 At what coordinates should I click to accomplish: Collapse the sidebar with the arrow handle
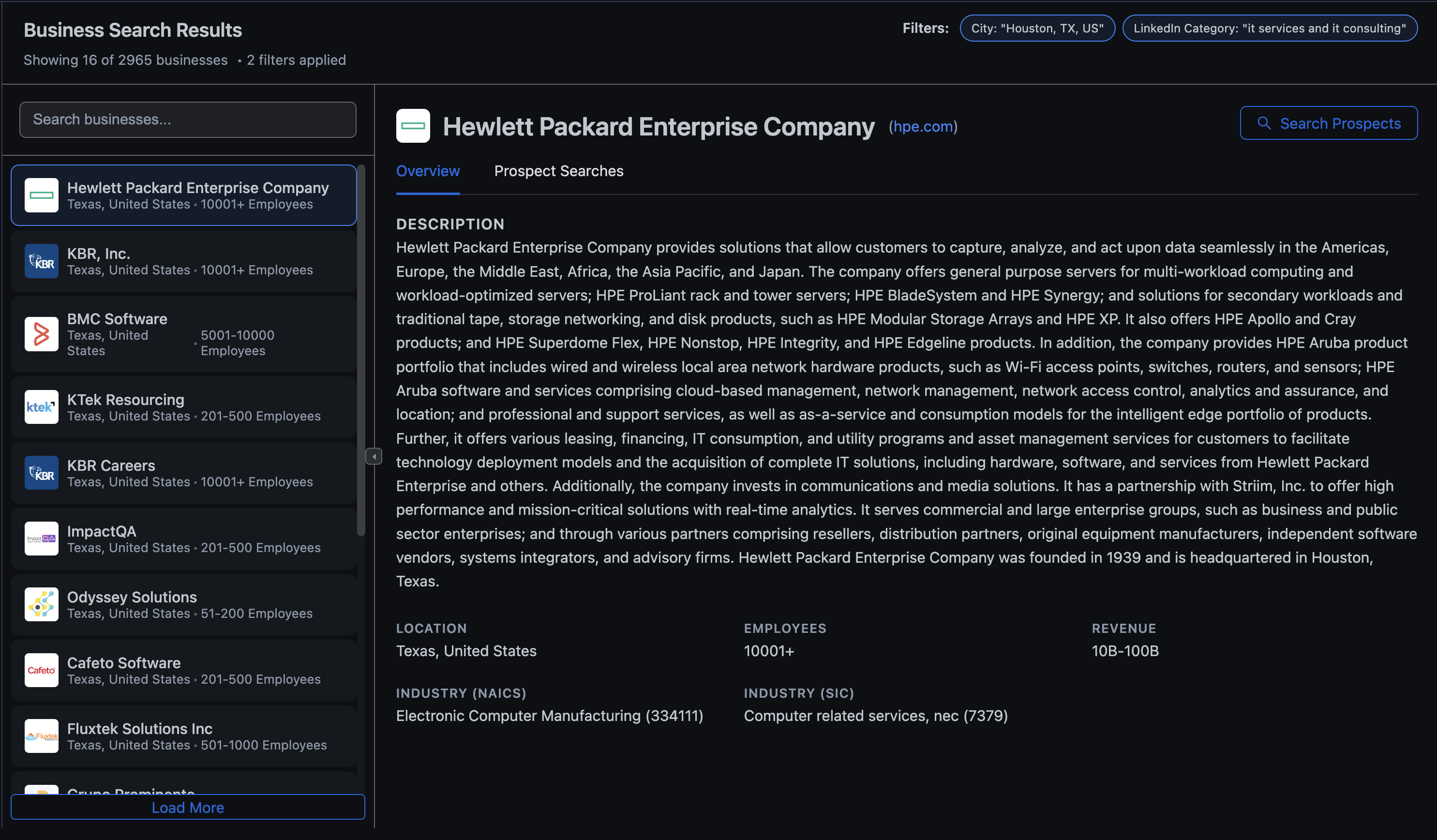374,456
